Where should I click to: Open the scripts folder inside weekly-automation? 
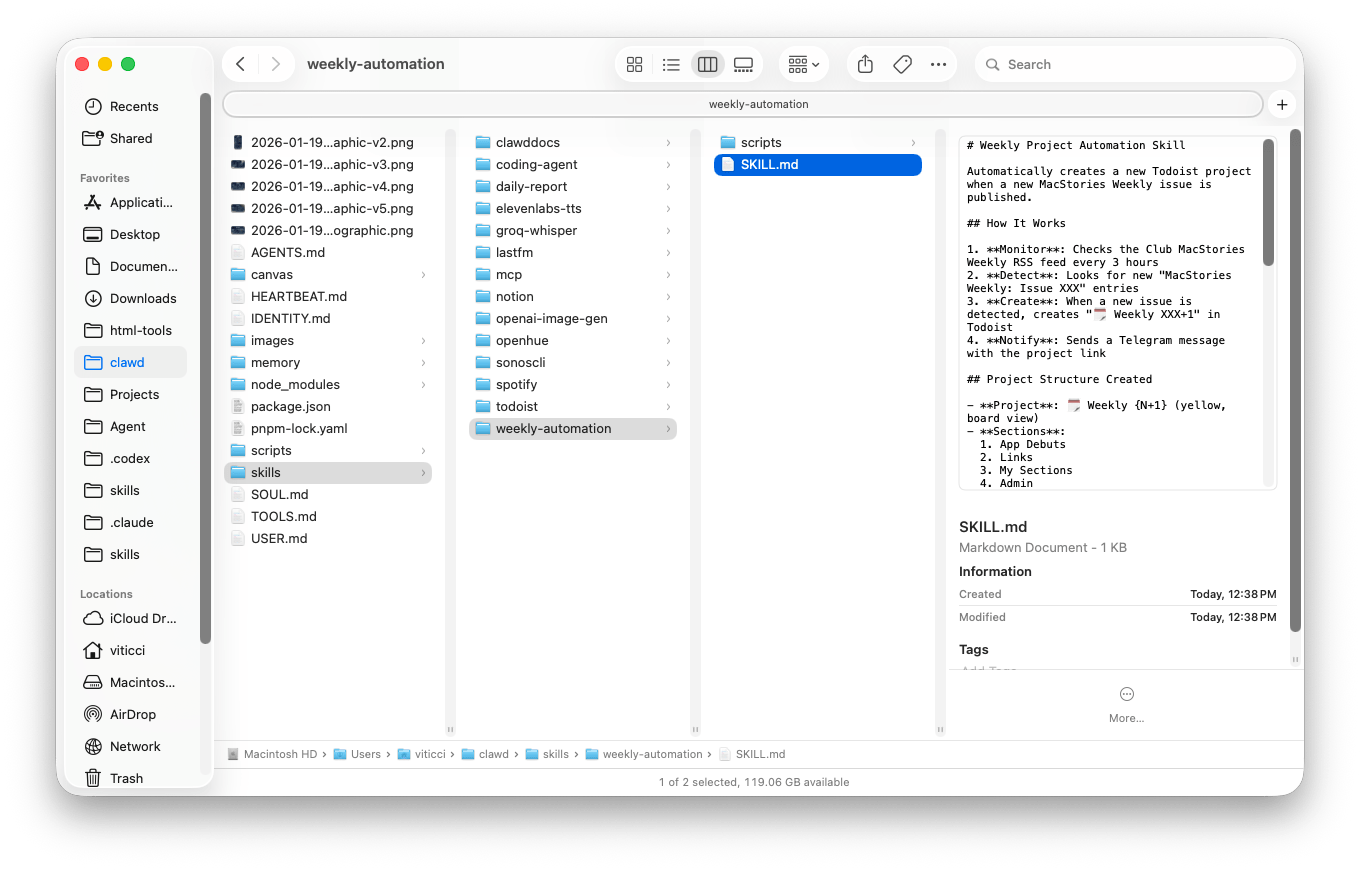click(x=761, y=142)
